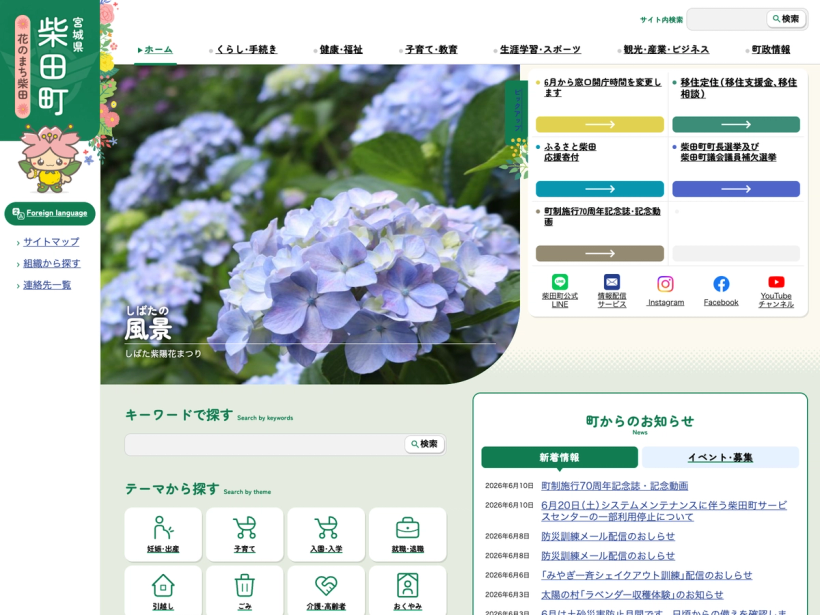The height and width of the screenshot is (615, 820).
Task: Open the Facebook icon
Action: pyautogui.click(x=721, y=284)
